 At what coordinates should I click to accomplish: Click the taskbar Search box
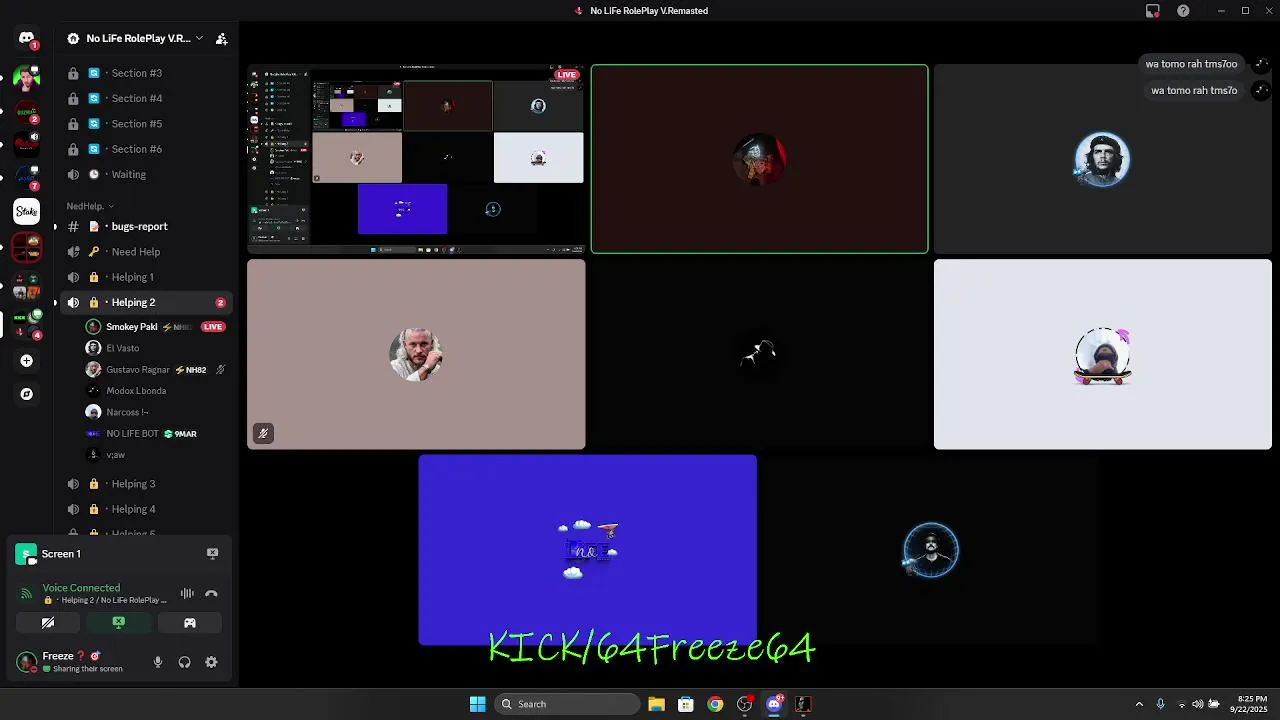(567, 704)
